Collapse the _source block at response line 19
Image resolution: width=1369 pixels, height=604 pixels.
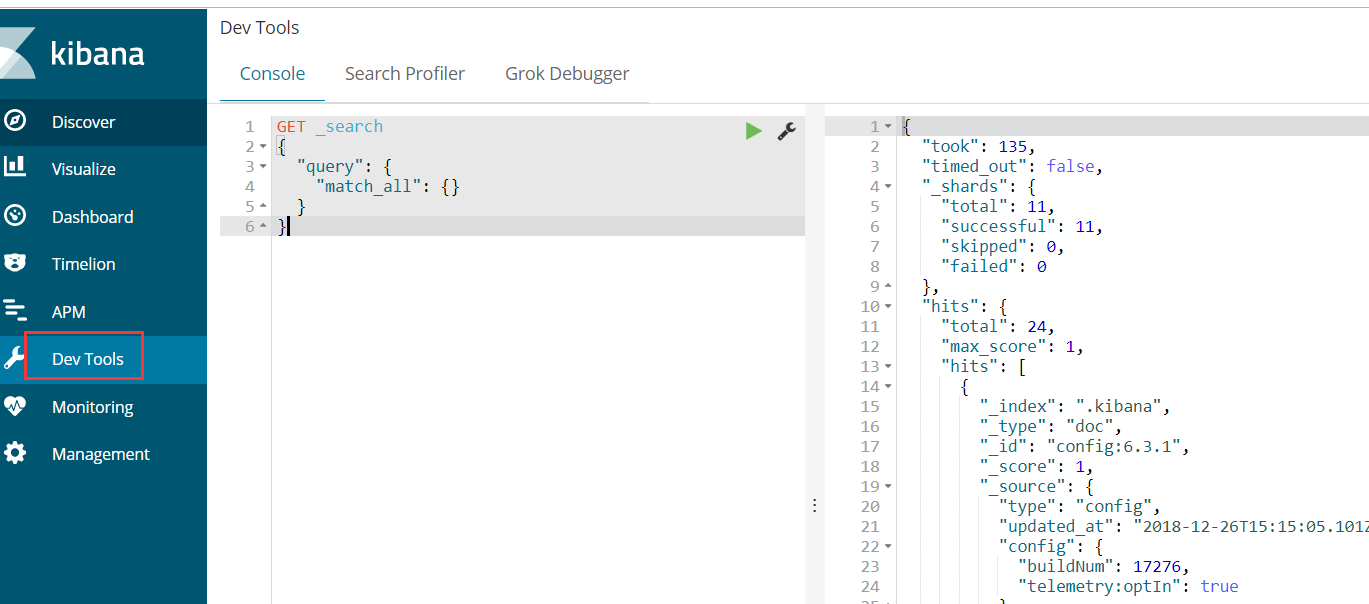888,487
